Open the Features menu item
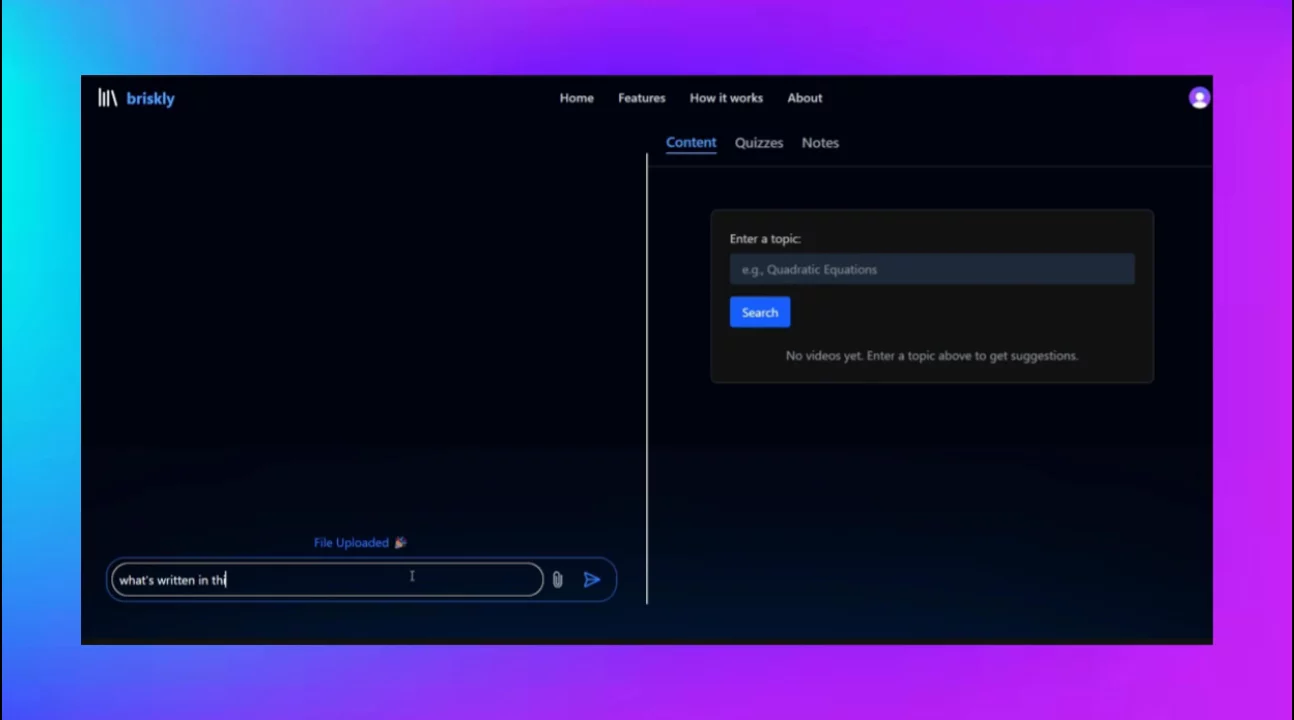 (x=641, y=98)
